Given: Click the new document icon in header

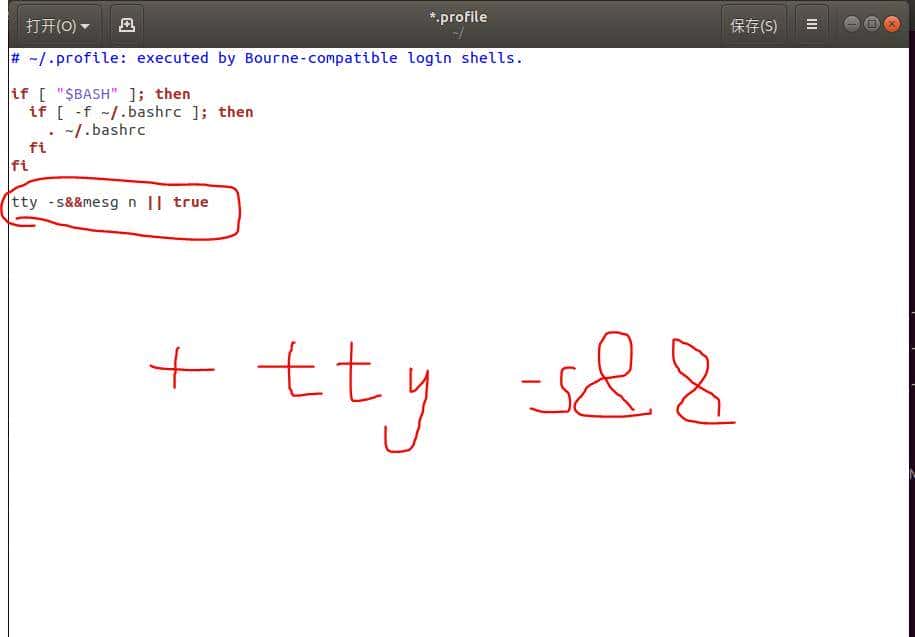Looking at the screenshot, I should coord(126,25).
